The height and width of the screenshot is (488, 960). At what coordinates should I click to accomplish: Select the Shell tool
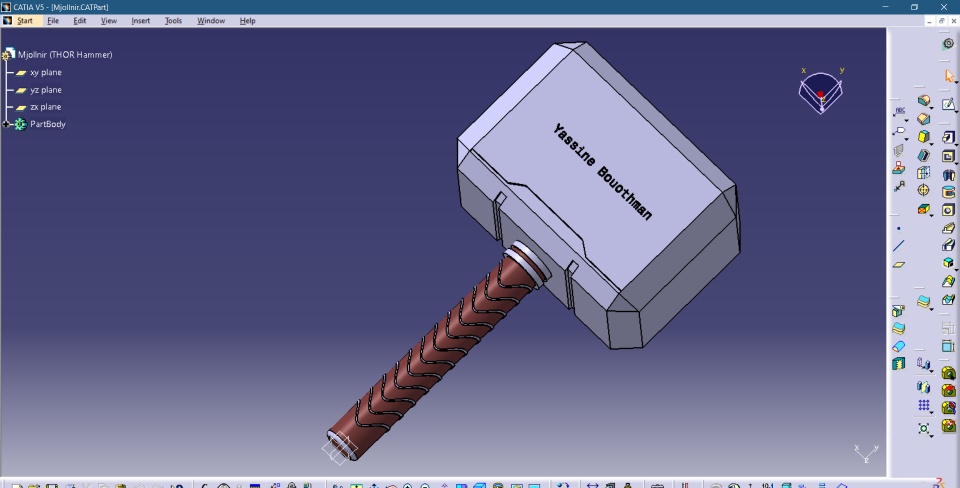[924, 155]
